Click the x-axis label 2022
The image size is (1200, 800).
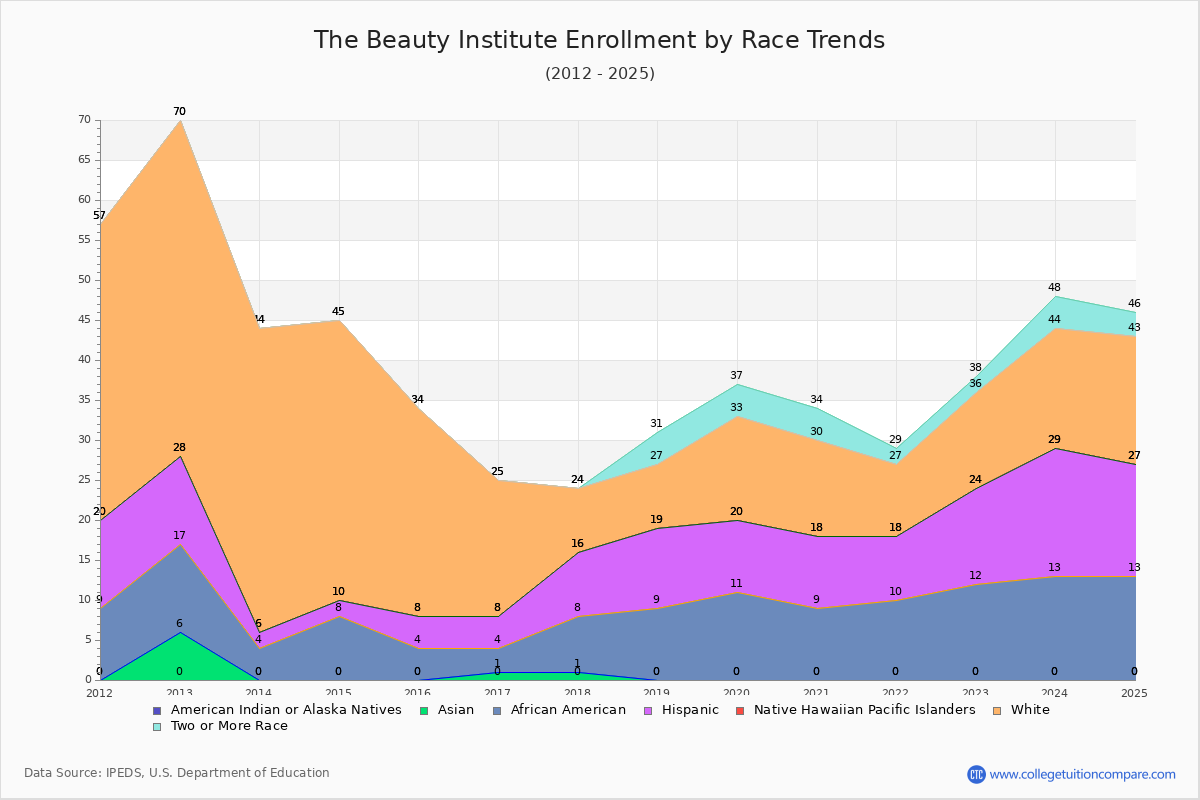click(x=896, y=693)
